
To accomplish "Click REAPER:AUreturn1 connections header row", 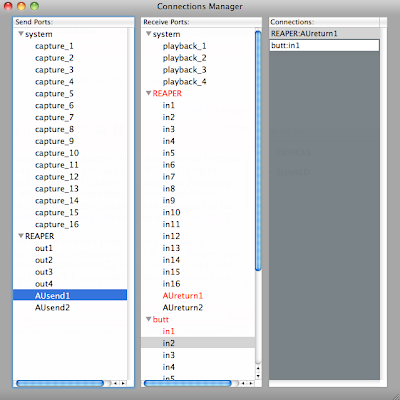I will [x=324, y=34].
